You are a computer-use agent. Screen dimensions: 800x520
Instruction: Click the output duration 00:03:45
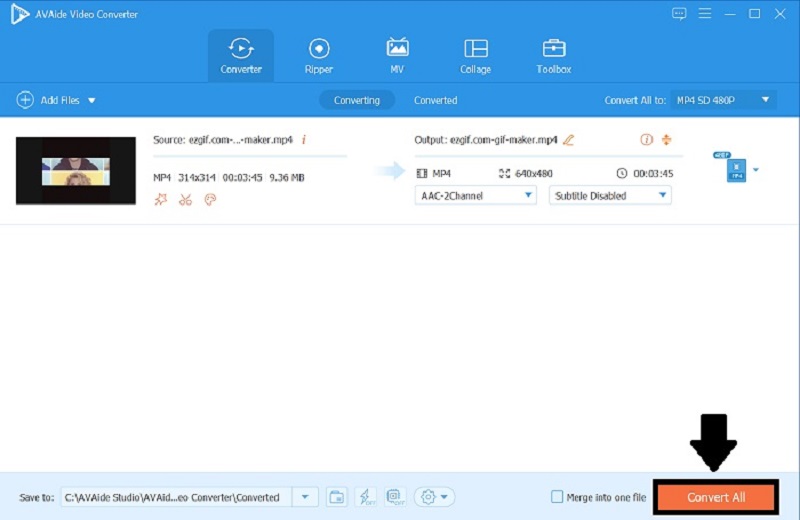coord(653,174)
